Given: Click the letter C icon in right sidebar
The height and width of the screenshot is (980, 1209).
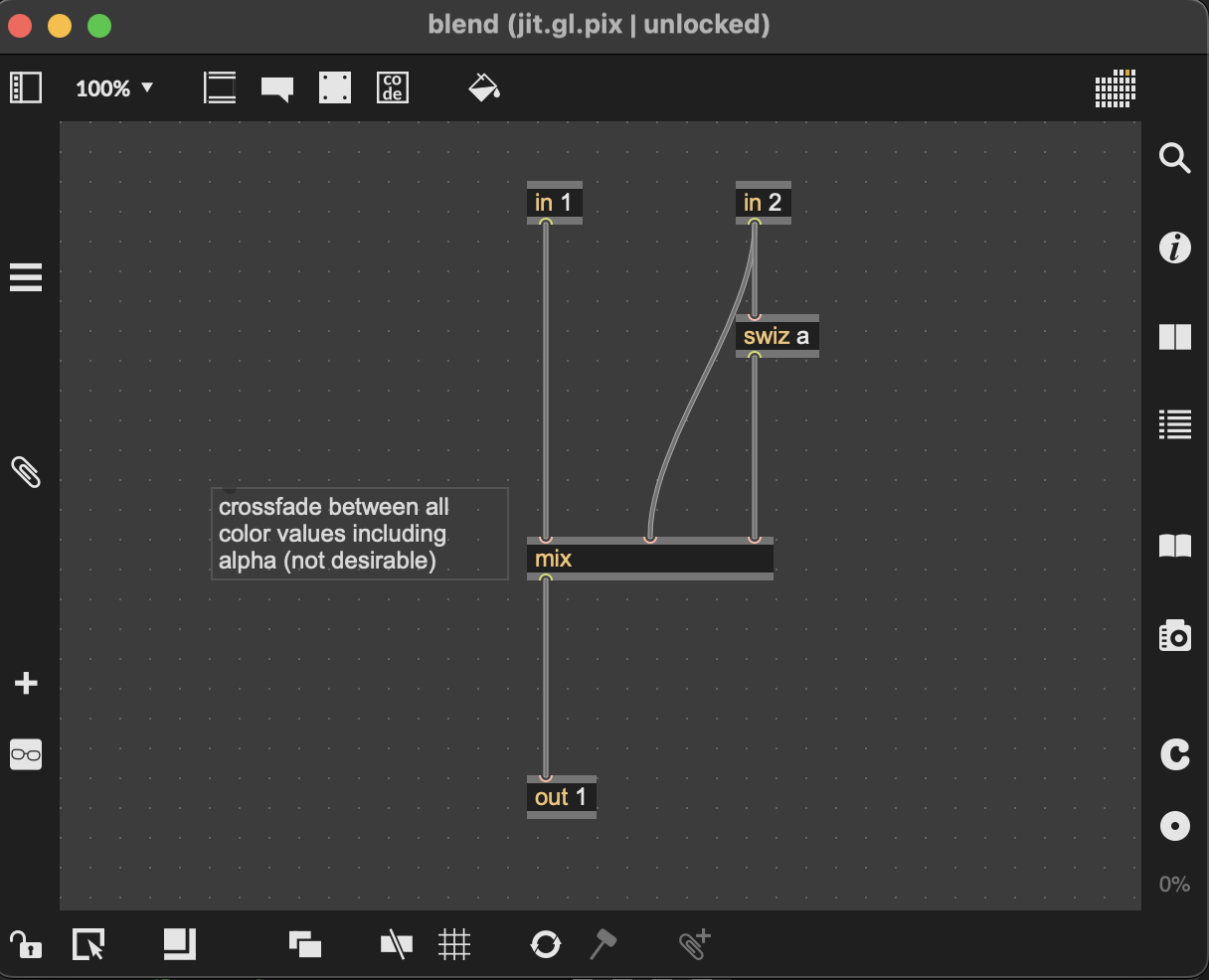Looking at the screenshot, I should click(1175, 755).
